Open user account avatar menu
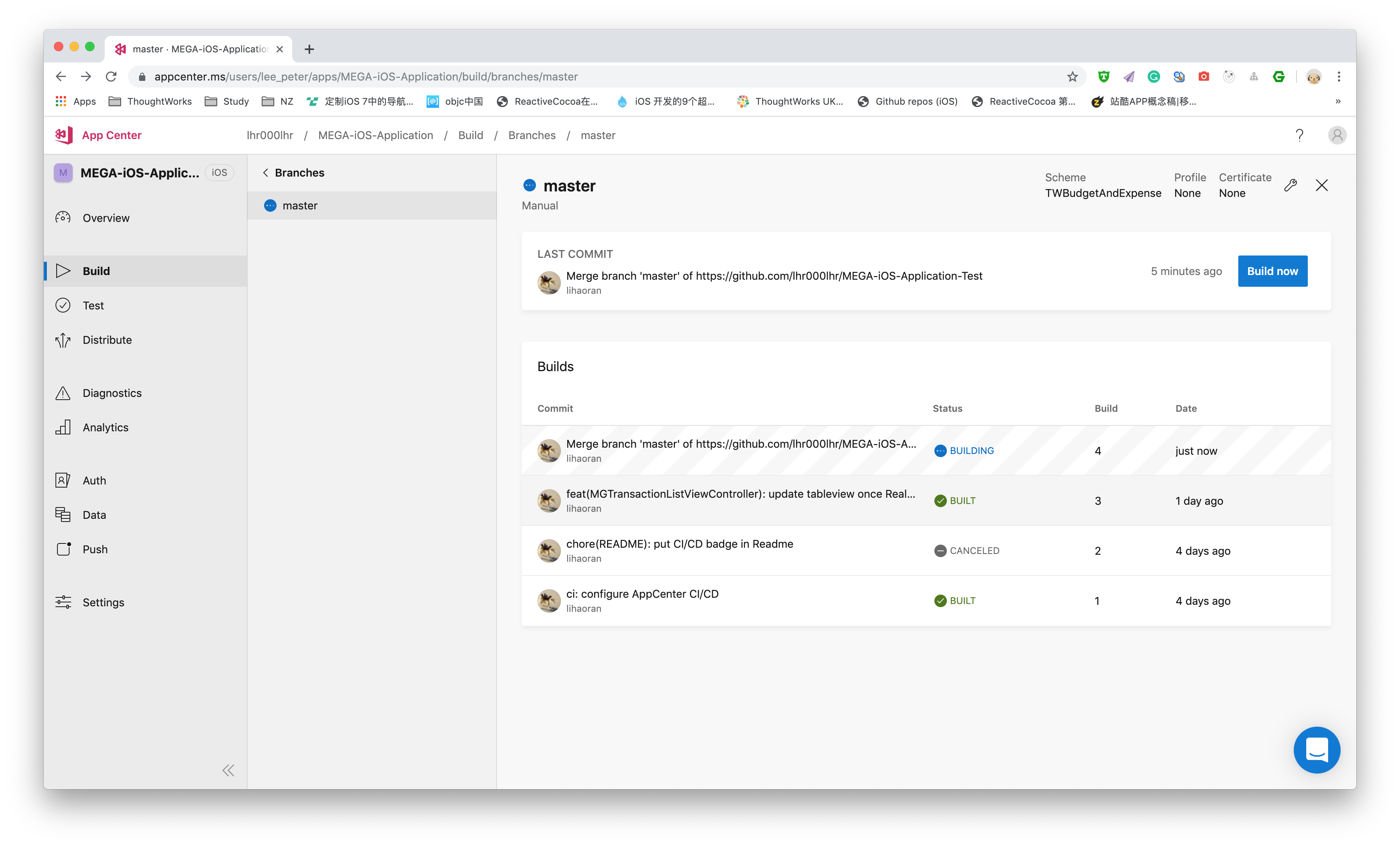The width and height of the screenshot is (1400, 847). pos(1337,135)
